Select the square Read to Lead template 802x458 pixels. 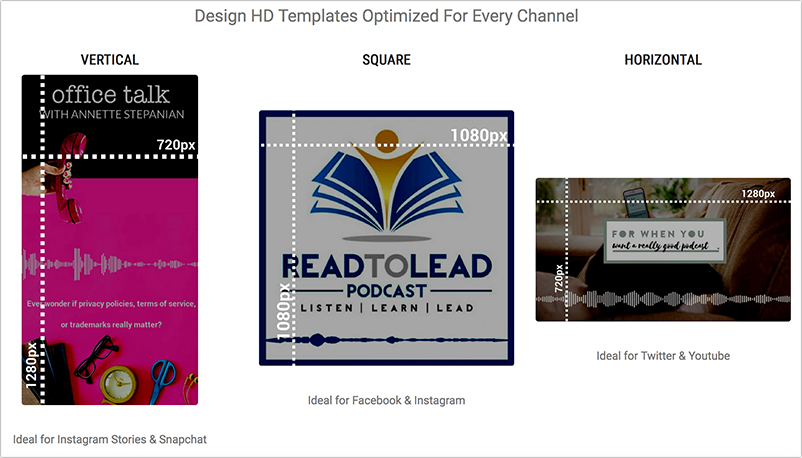(386, 238)
